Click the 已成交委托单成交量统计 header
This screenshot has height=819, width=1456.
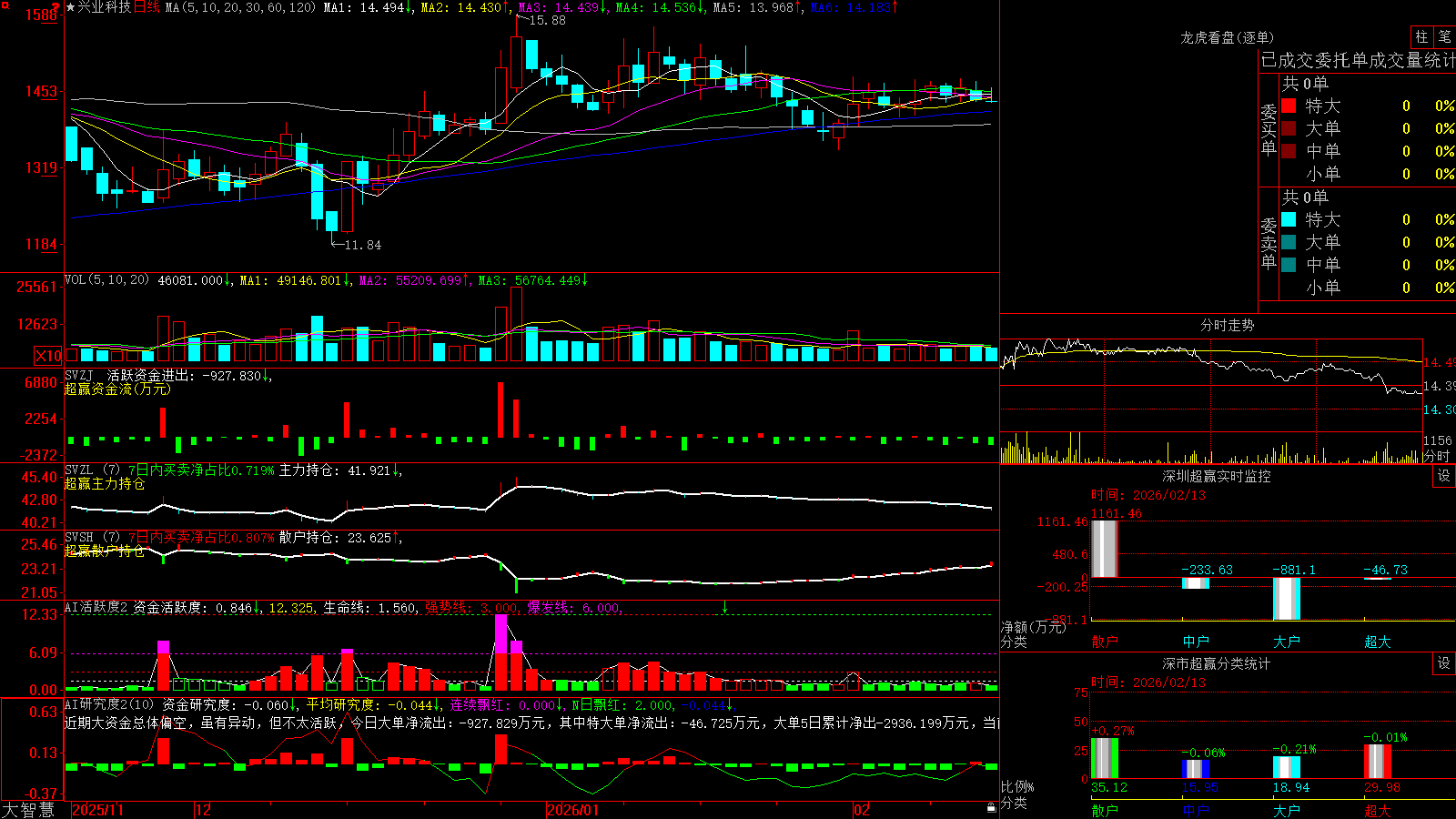point(1358,60)
